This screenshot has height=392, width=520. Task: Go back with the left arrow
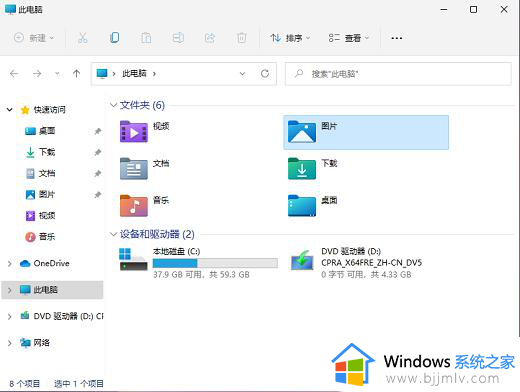(14, 73)
